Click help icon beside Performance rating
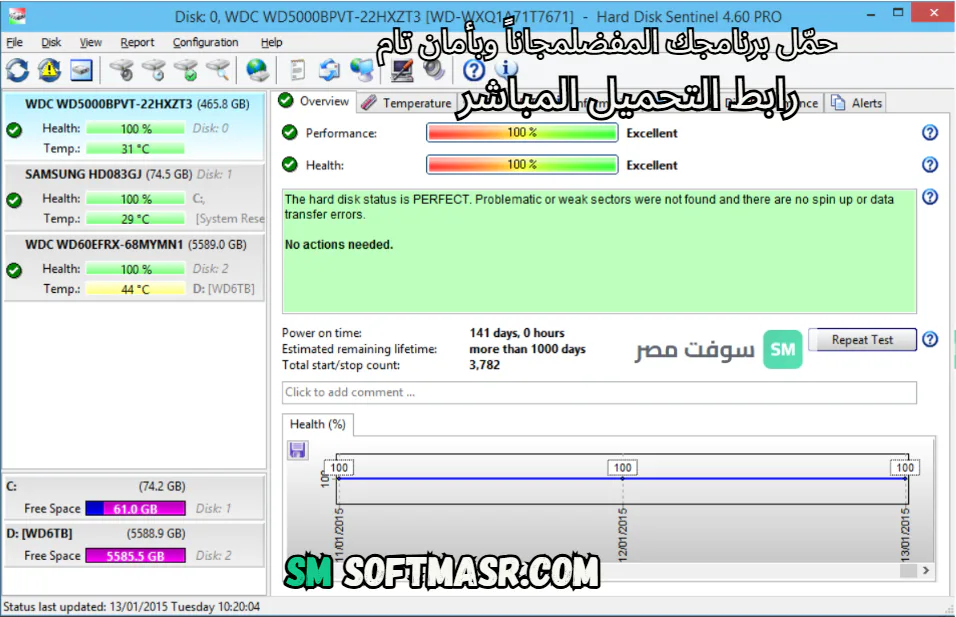The width and height of the screenshot is (956, 617). point(930,132)
